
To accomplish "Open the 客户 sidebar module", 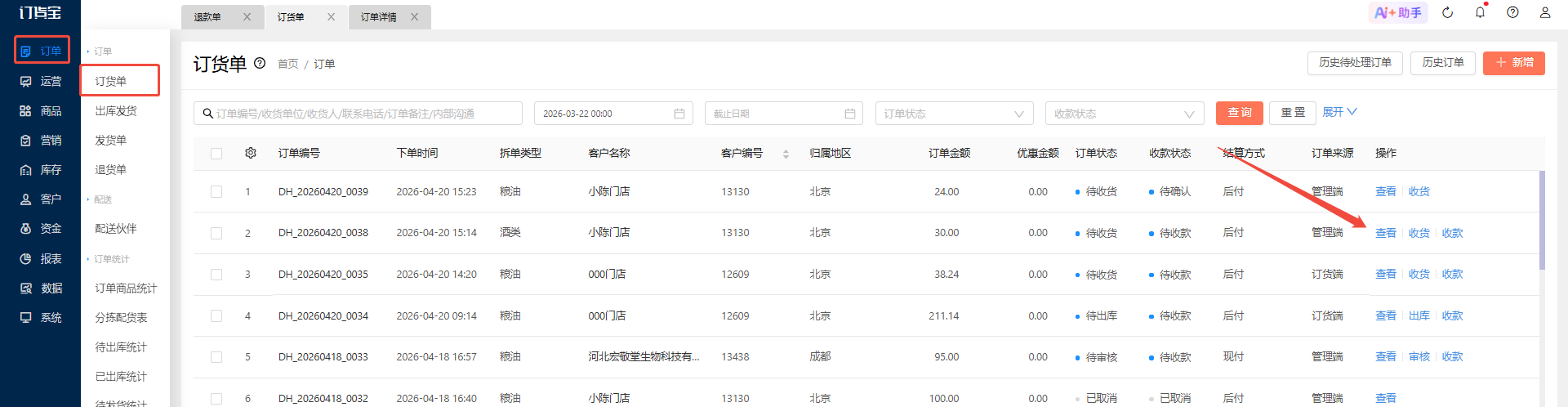I will [x=41, y=199].
